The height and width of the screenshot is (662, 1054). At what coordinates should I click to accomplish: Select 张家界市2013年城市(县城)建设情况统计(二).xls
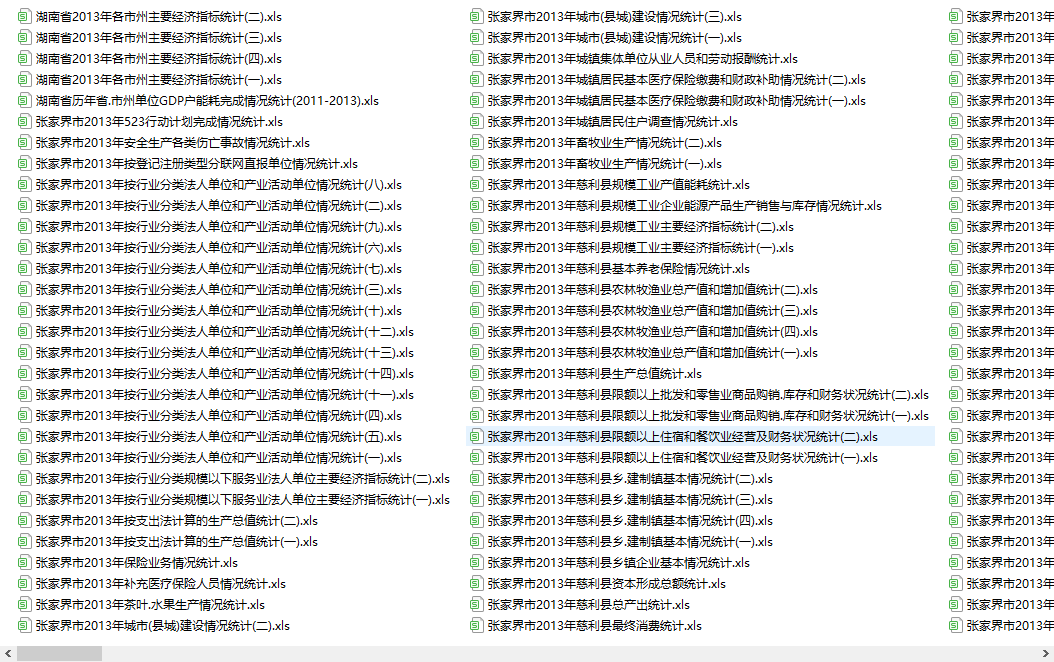tap(163, 626)
